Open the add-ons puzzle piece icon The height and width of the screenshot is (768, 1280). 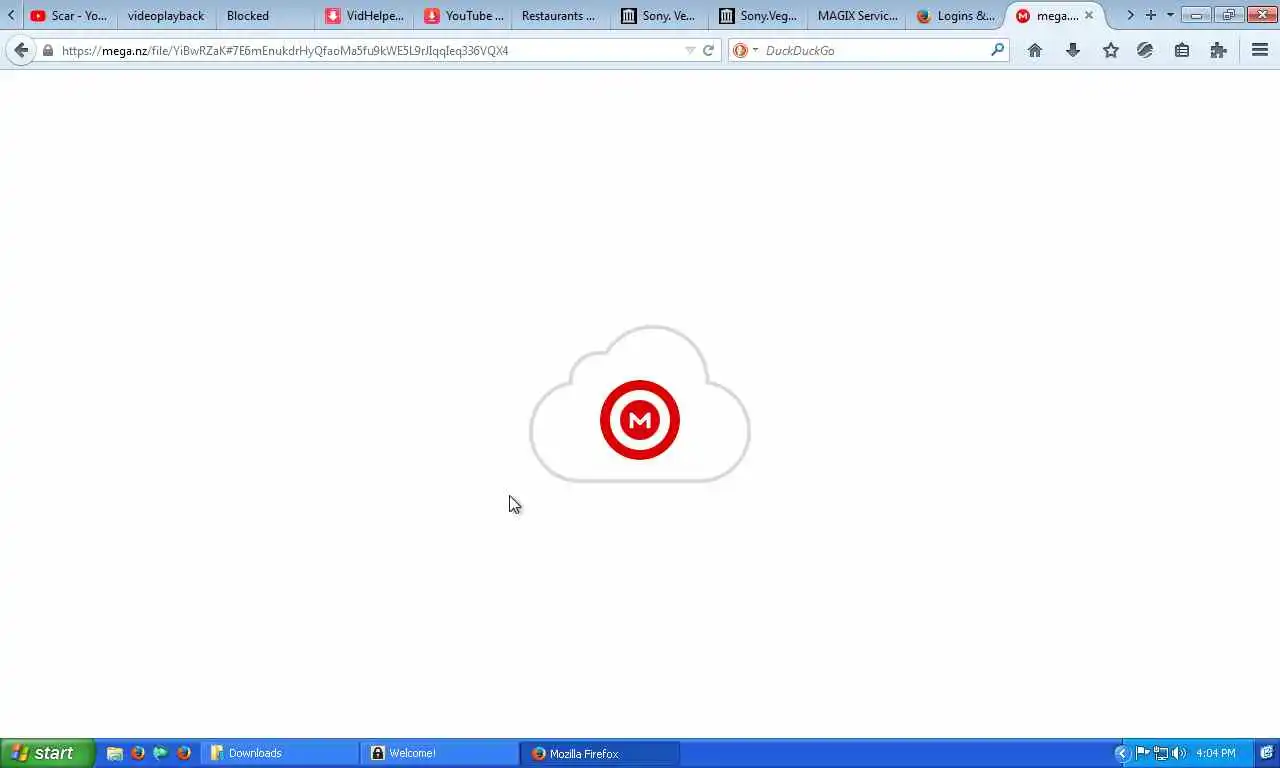(x=1218, y=50)
